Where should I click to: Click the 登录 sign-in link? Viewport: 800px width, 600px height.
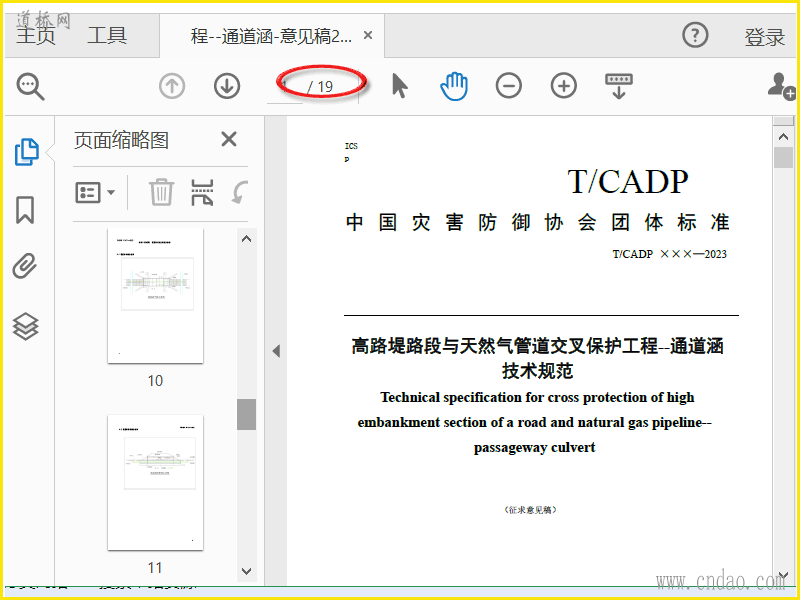(764, 37)
